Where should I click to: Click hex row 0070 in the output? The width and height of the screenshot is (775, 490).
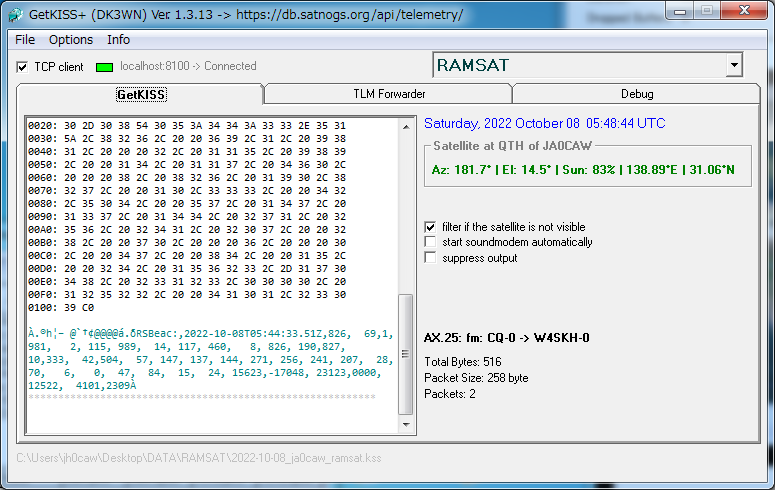[187, 191]
